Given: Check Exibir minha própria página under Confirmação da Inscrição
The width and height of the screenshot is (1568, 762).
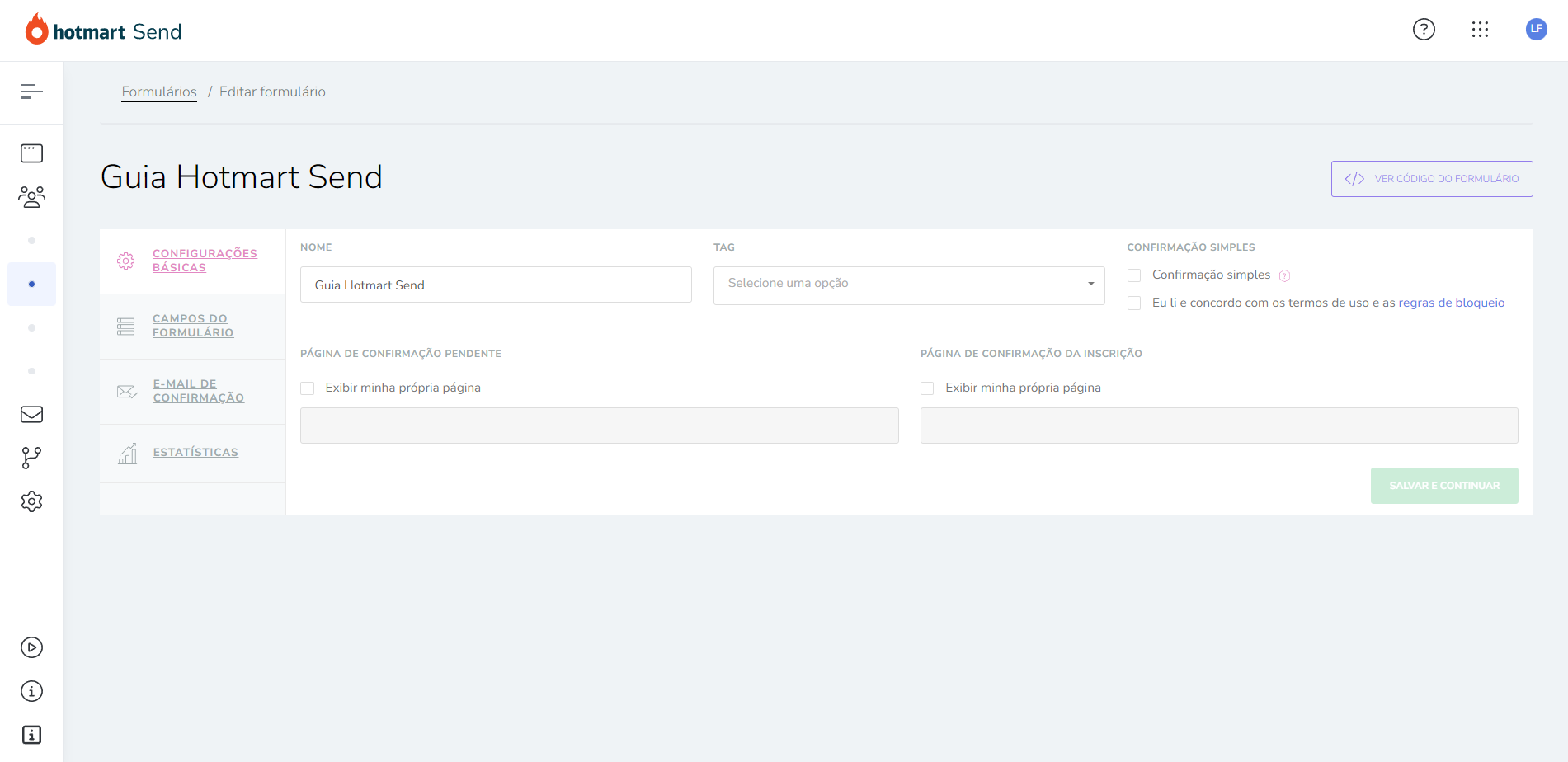Looking at the screenshot, I should tap(927, 388).
